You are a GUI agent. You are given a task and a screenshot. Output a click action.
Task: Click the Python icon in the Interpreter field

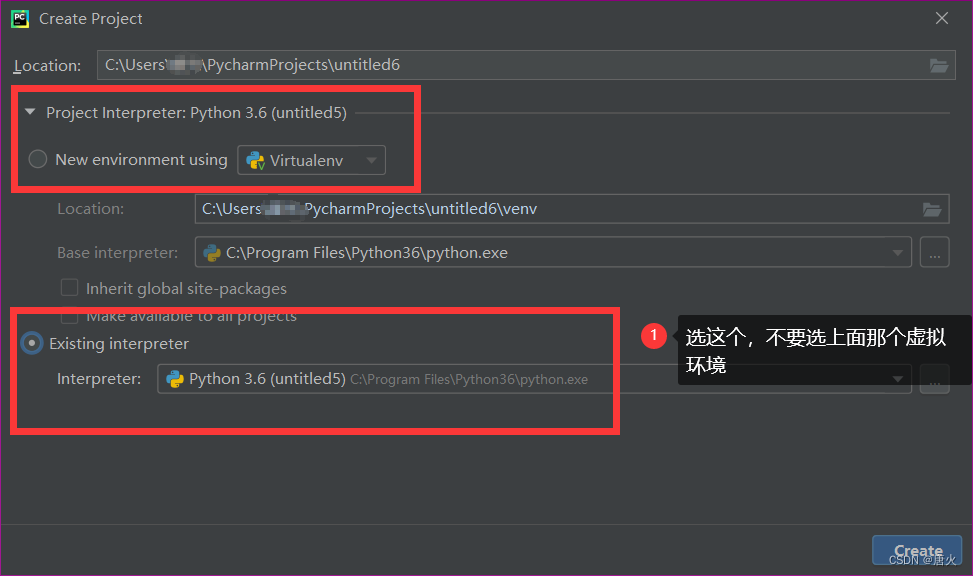(x=175, y=379)
